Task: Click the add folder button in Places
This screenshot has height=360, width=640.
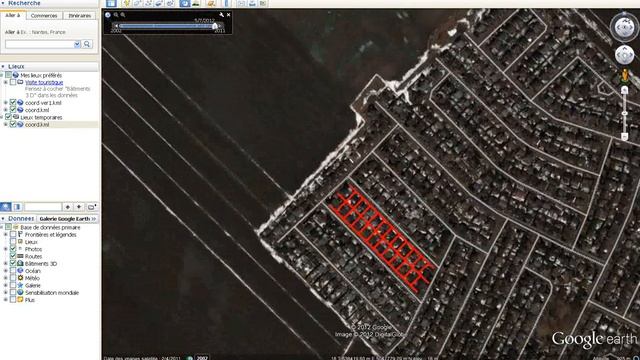Action: [x=92, y=207]
